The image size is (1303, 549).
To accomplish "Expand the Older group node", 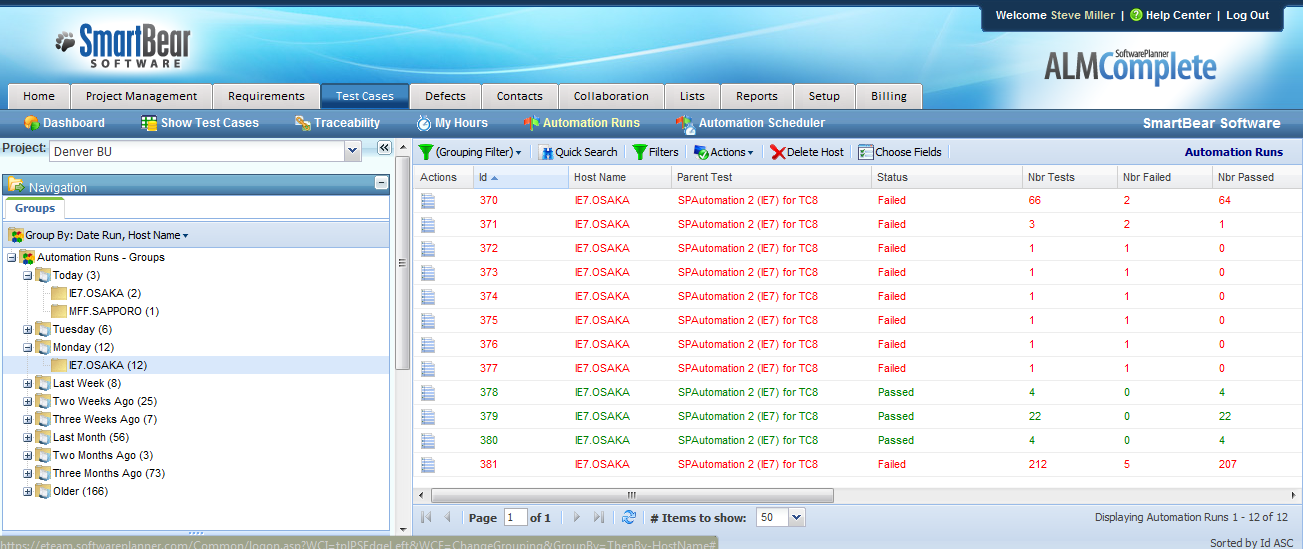I will point(28,491).
